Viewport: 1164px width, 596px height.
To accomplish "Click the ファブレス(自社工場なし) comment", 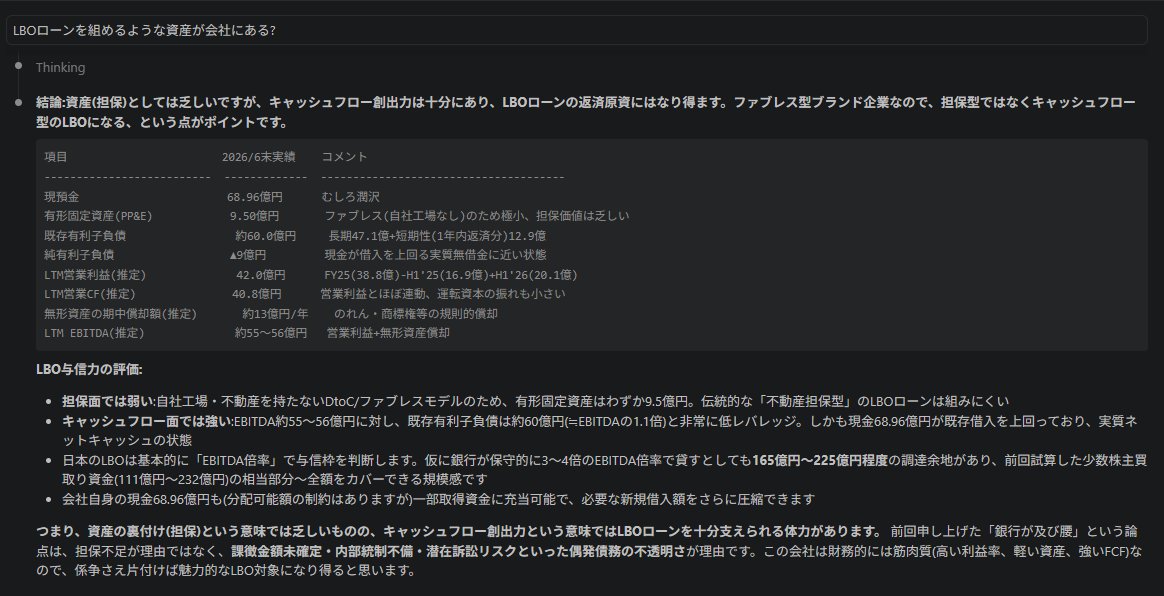I will tap(477, 216).
